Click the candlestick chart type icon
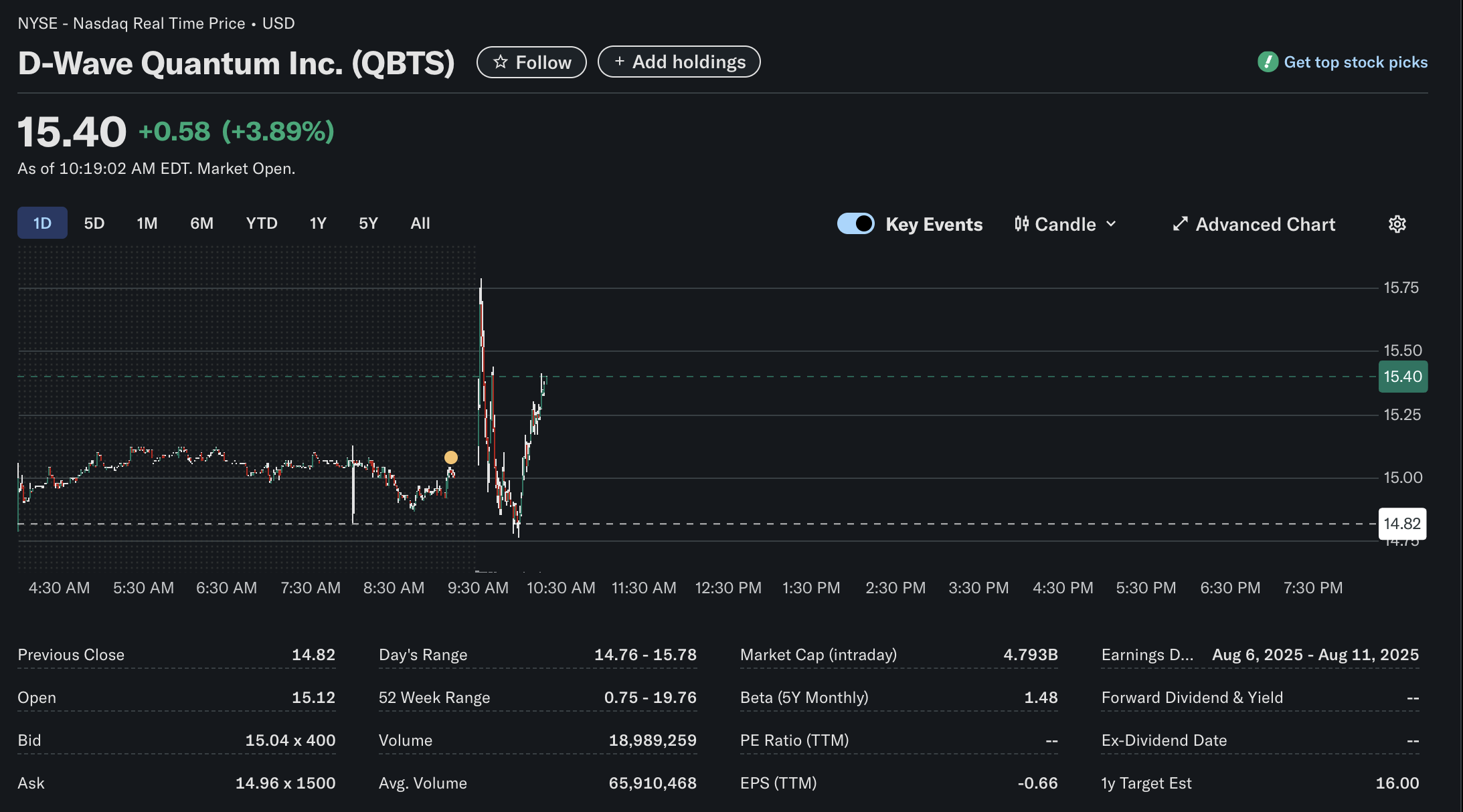1463x812 pixels. coord(1021,224)
